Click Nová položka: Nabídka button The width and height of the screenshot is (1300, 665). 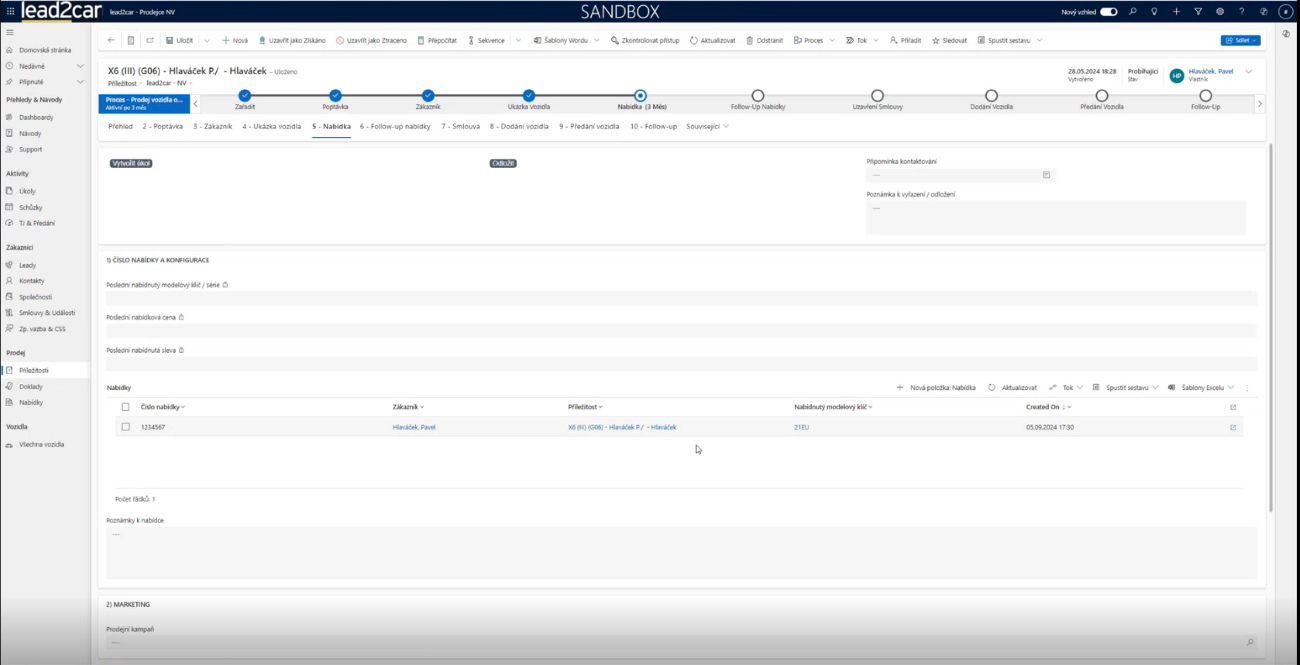(x=936, y=387)
